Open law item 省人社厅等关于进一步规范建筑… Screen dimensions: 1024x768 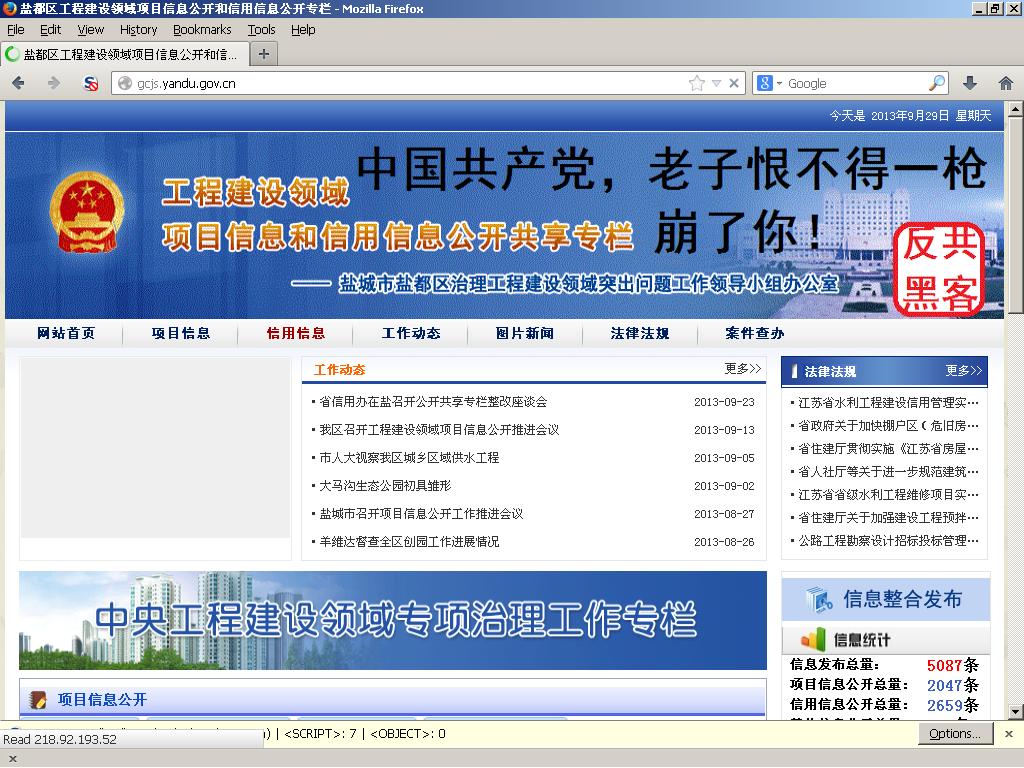point(888,472)
